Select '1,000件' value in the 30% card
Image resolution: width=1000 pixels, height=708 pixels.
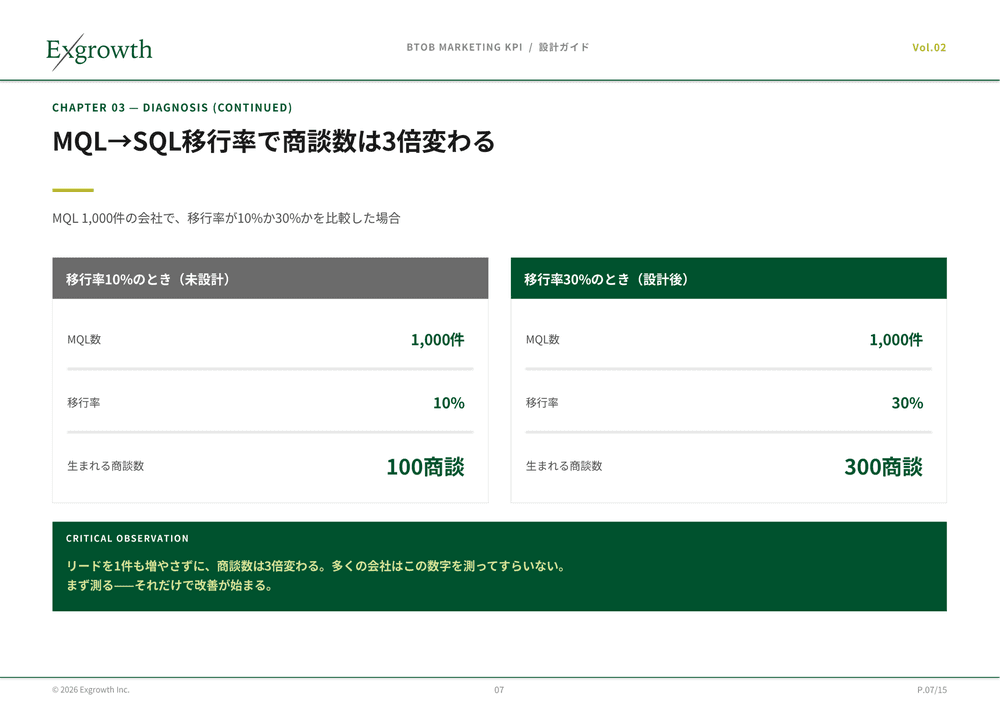click(x=896, y=339)
